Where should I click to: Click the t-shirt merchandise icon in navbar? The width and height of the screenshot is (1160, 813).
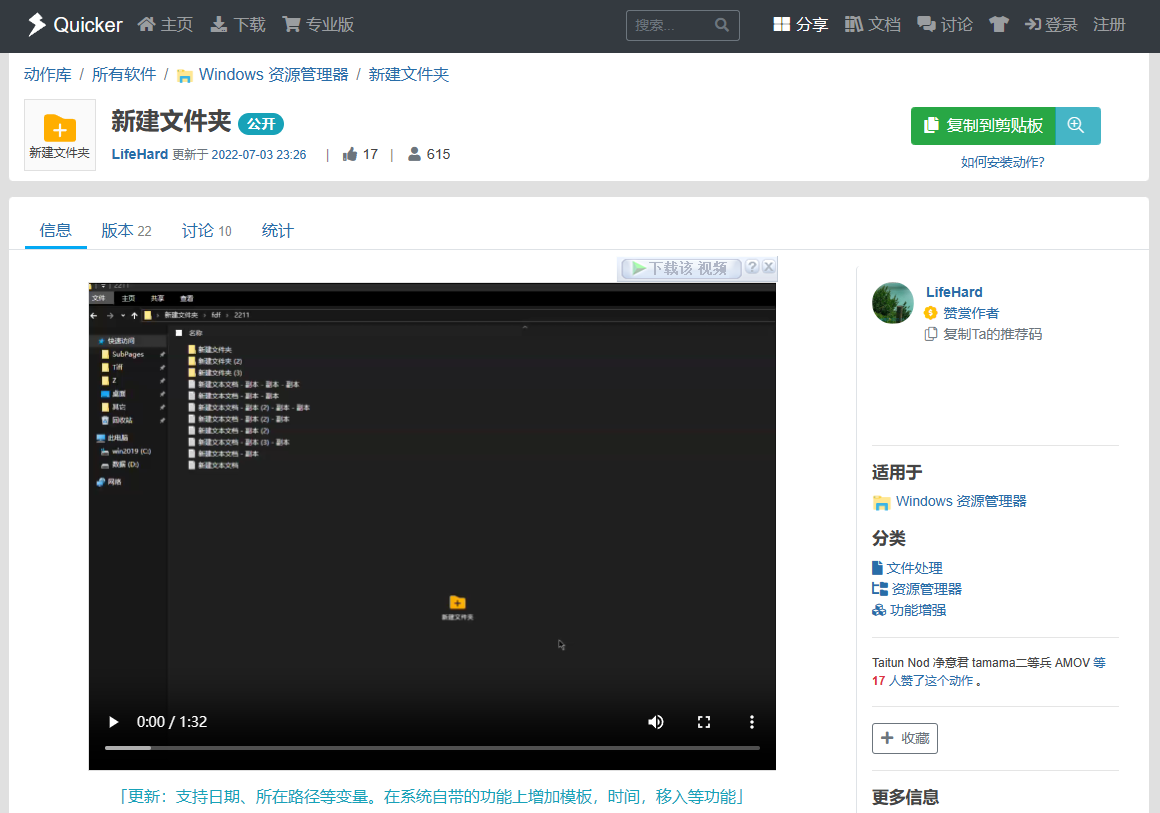[998, 25]
